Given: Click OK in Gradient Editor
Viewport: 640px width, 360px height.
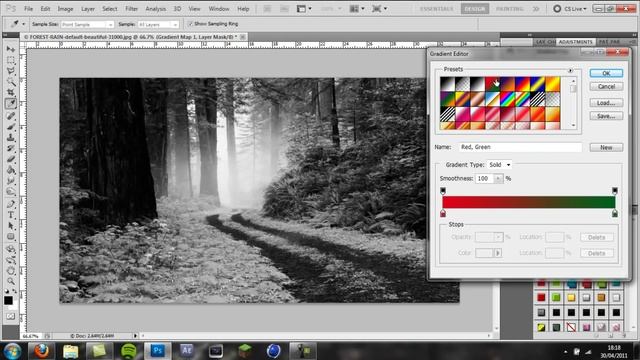Looking at the screenshot, I should [606, 73].
